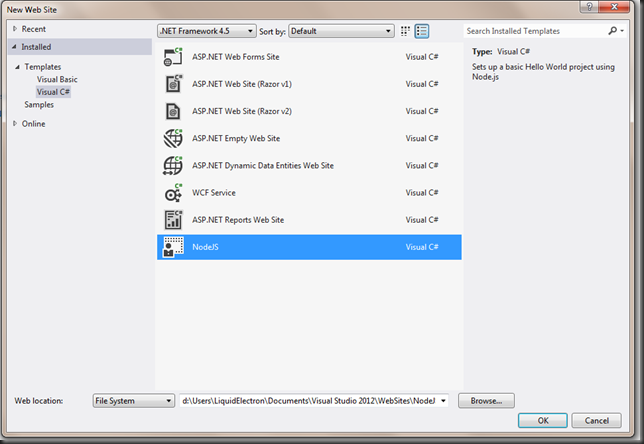Image resolution: width=644 pixels, height=444 pixels.
Task: Pick the ASP.NET Empty Web Site icon
Action: 171,138
